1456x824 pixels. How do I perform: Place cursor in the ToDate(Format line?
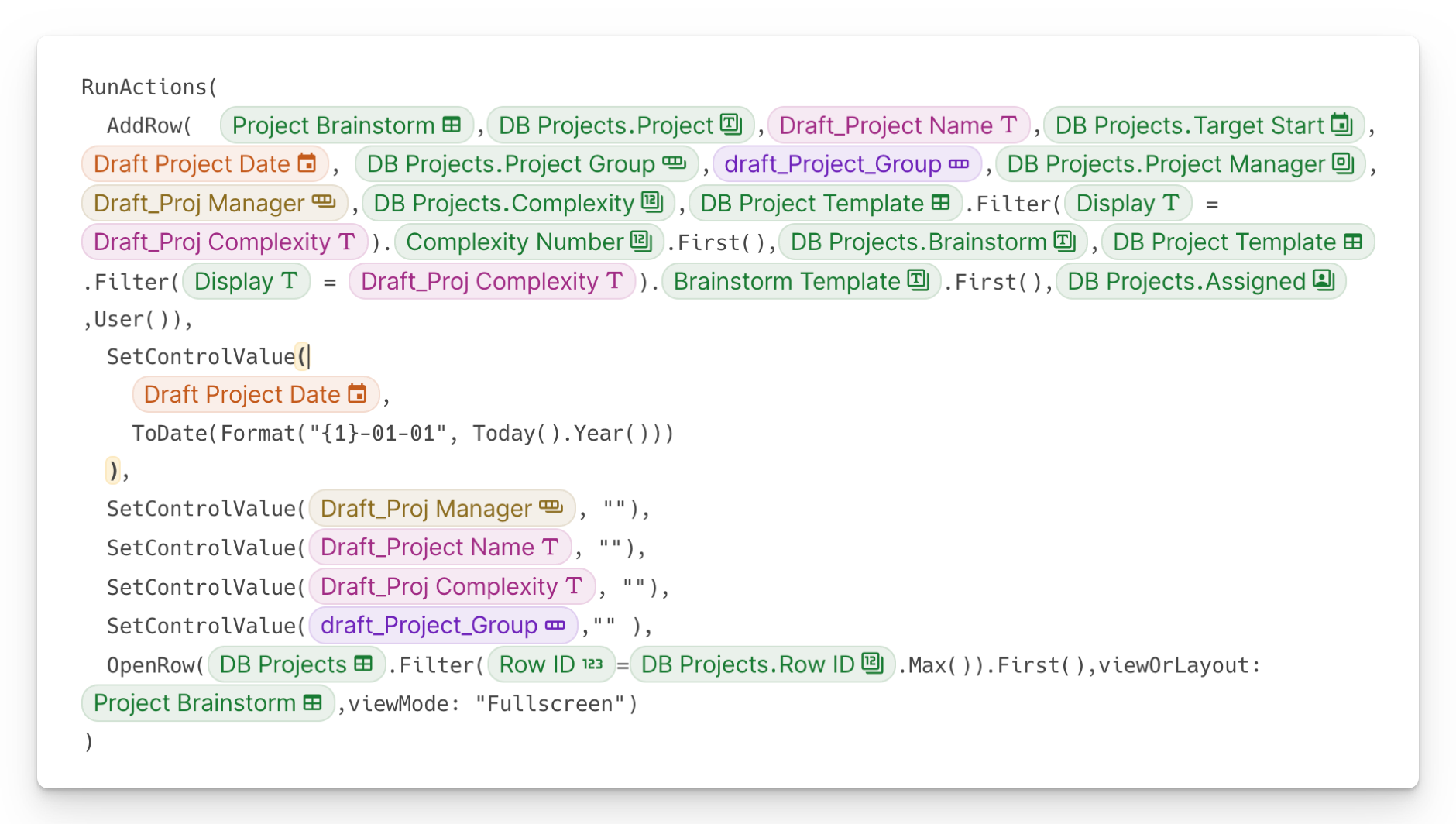tap(403, 434)
